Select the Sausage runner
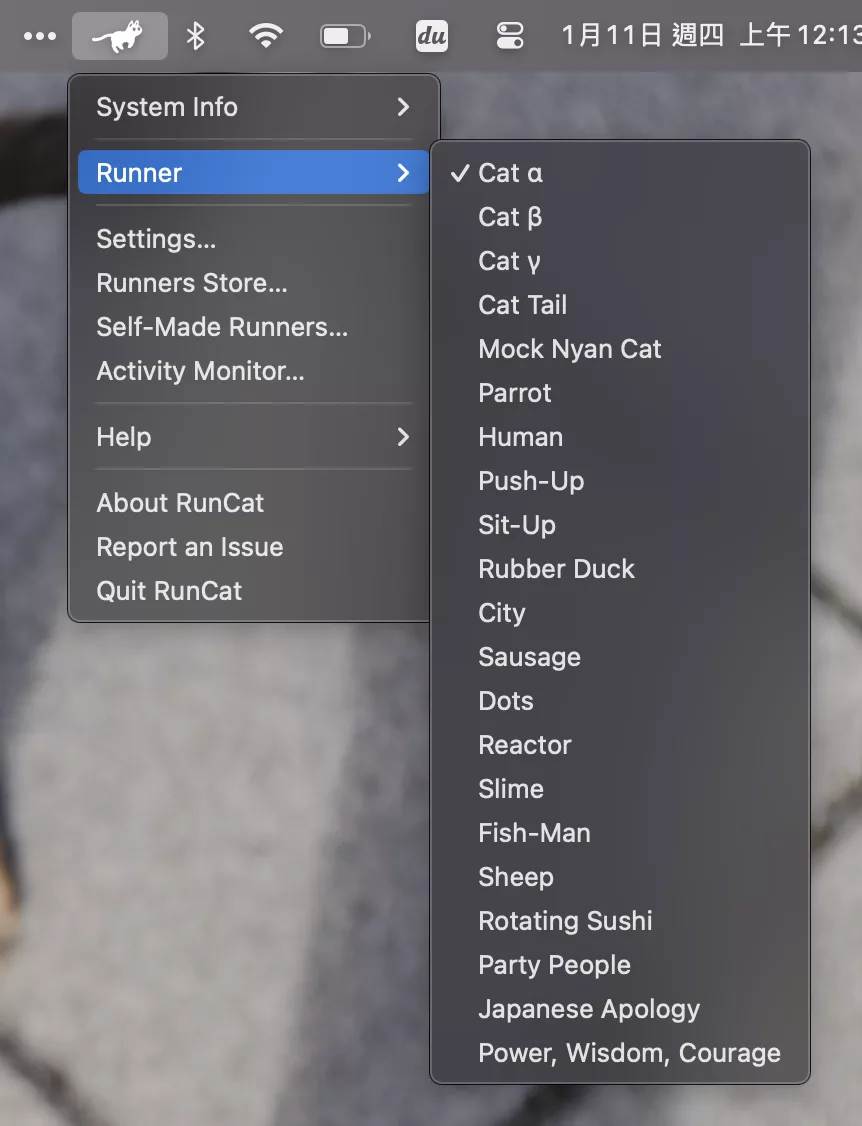The image size is (862, 1126). [620, 656]
